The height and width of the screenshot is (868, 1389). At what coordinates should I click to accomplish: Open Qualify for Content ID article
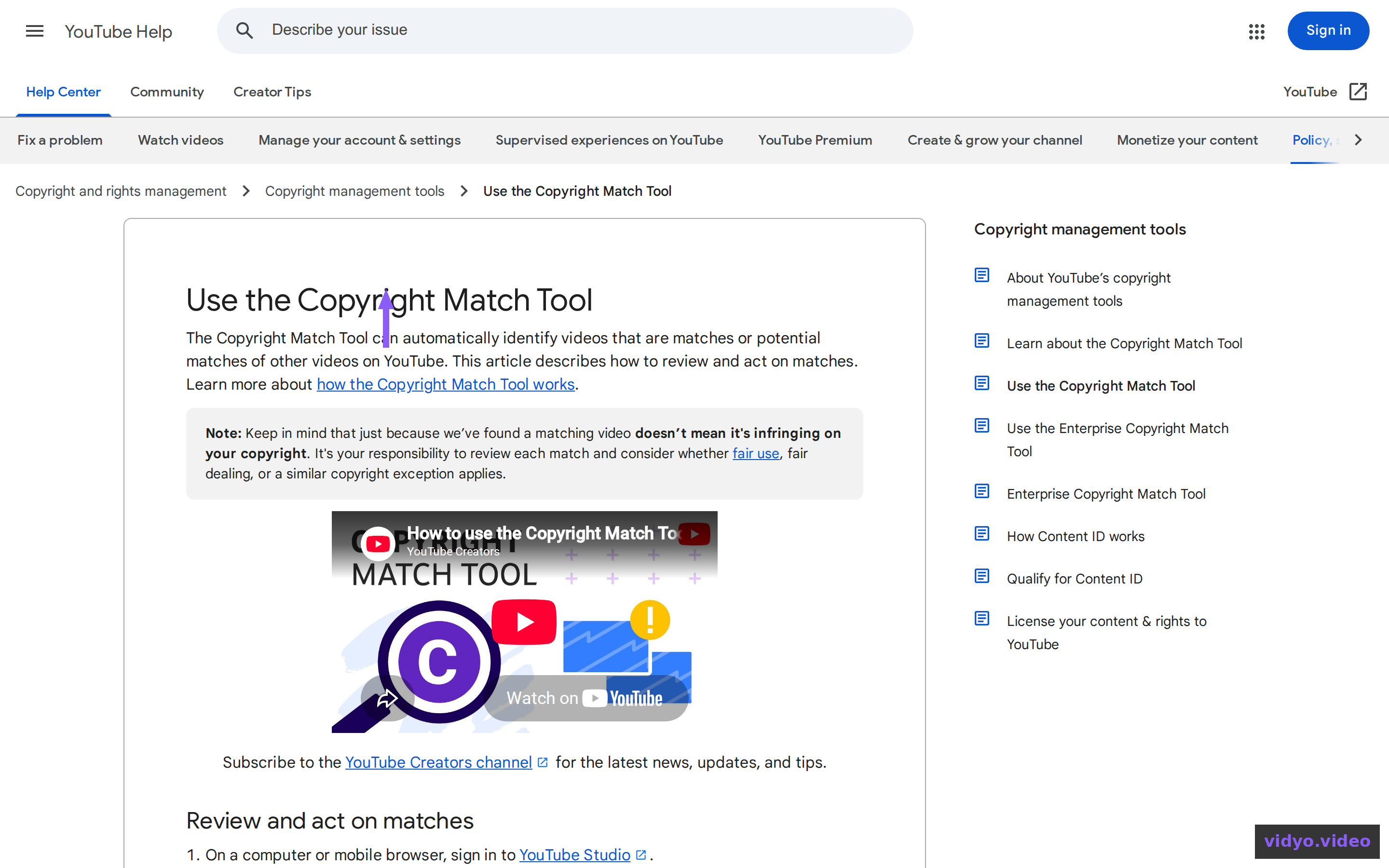[x=1074, y=579]
